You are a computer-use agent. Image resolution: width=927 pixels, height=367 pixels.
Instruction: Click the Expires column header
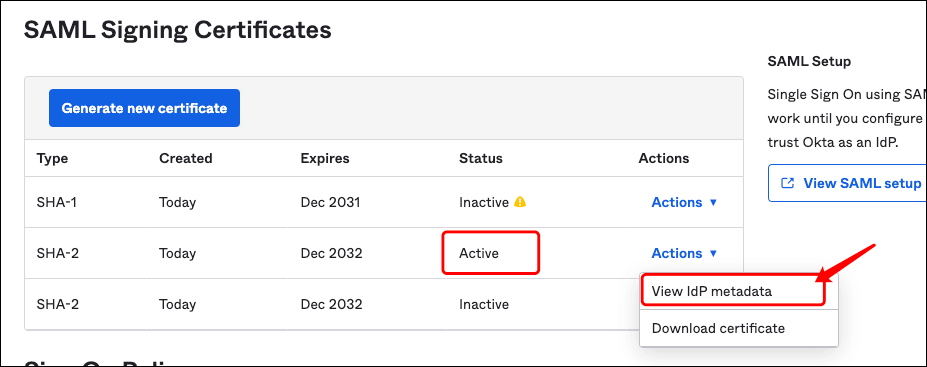tap(325, 158)
